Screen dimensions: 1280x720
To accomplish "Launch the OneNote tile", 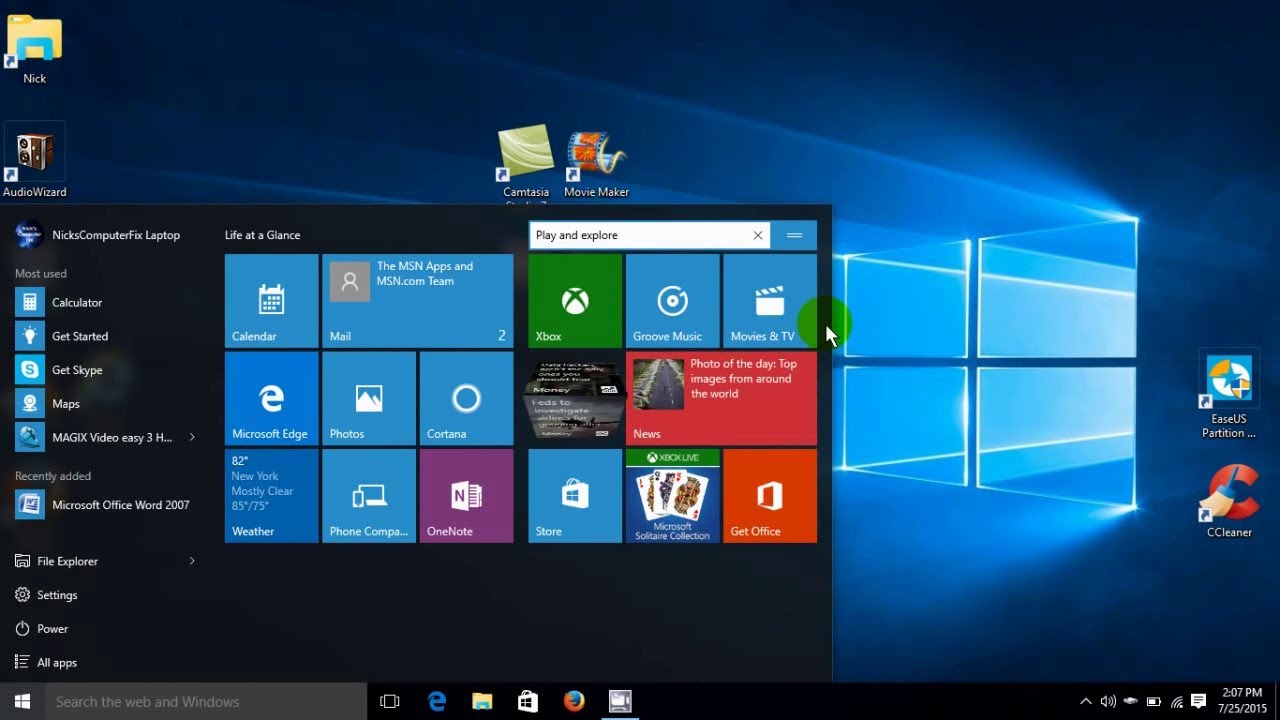I will (466, 496).
